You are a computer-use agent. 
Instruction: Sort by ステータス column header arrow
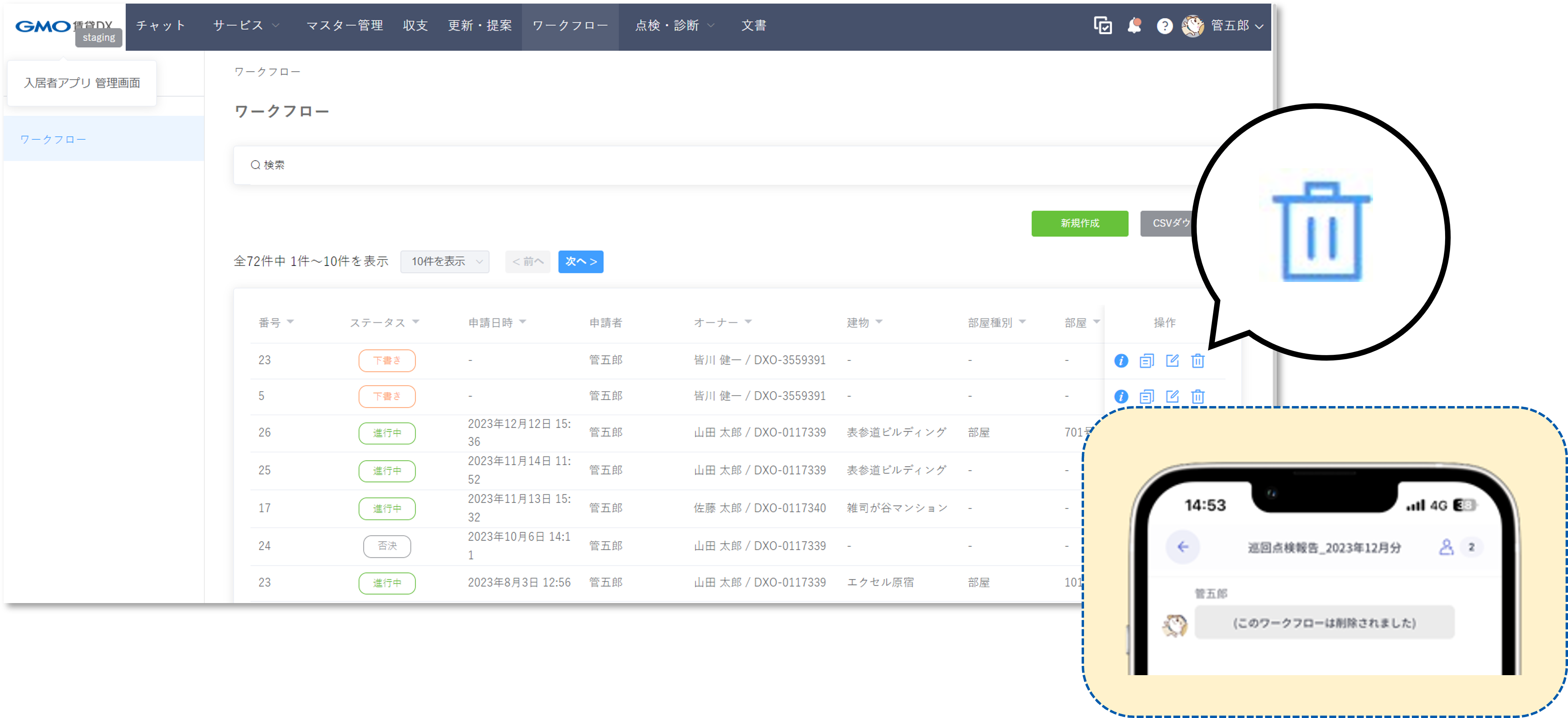click(416, 322)
